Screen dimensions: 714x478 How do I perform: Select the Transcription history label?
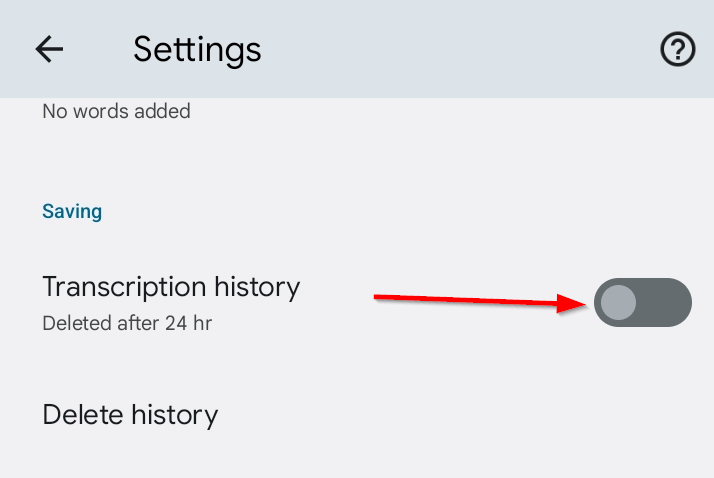(171, 287)
